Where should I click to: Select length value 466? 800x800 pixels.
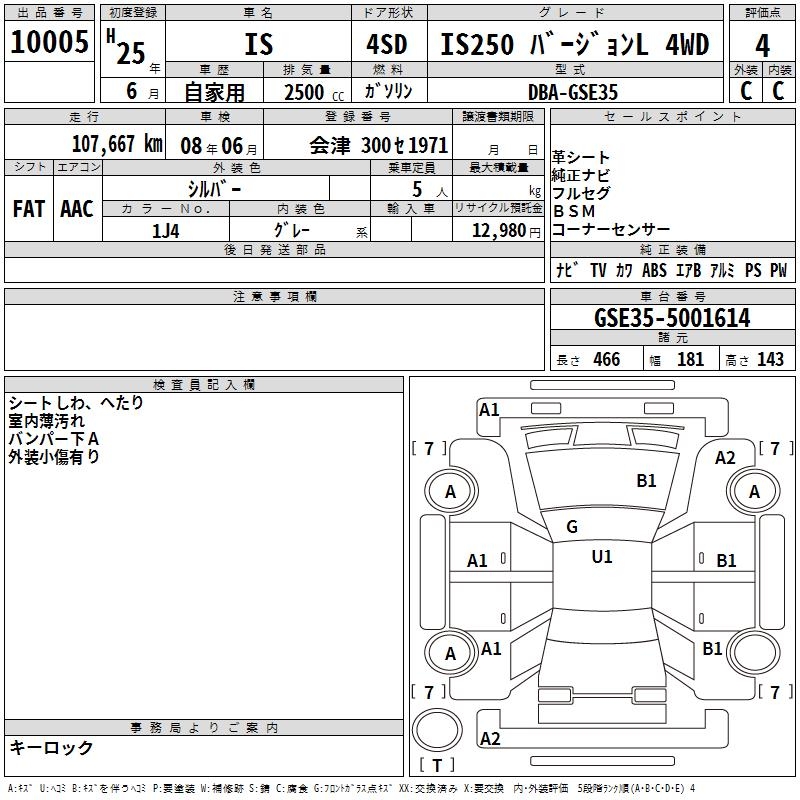(606, 359)
